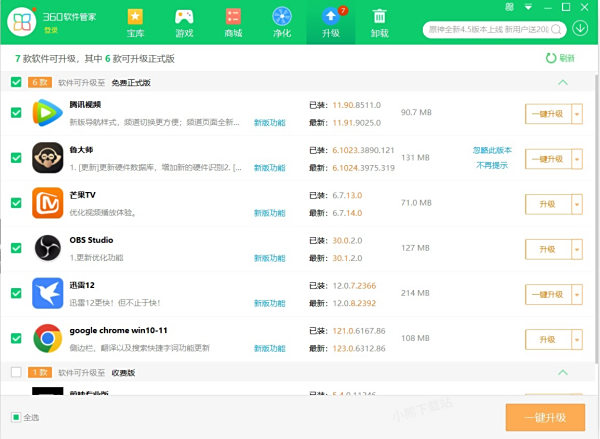This screenshot has width=600, height=439.
Task: Click 一键升级 for 迅雷12
Action: coord(548,295)
